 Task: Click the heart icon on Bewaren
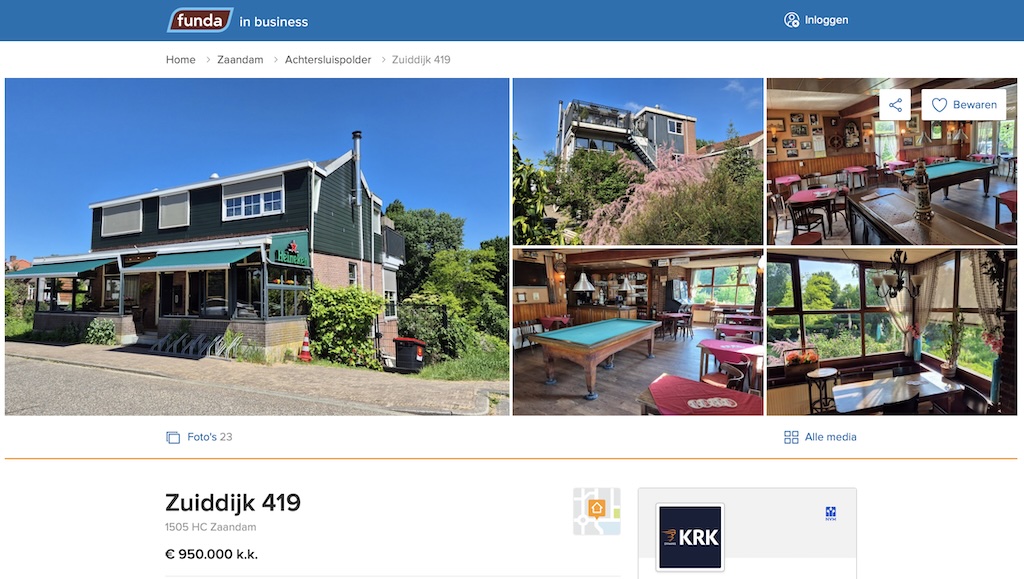coord(939,104)
